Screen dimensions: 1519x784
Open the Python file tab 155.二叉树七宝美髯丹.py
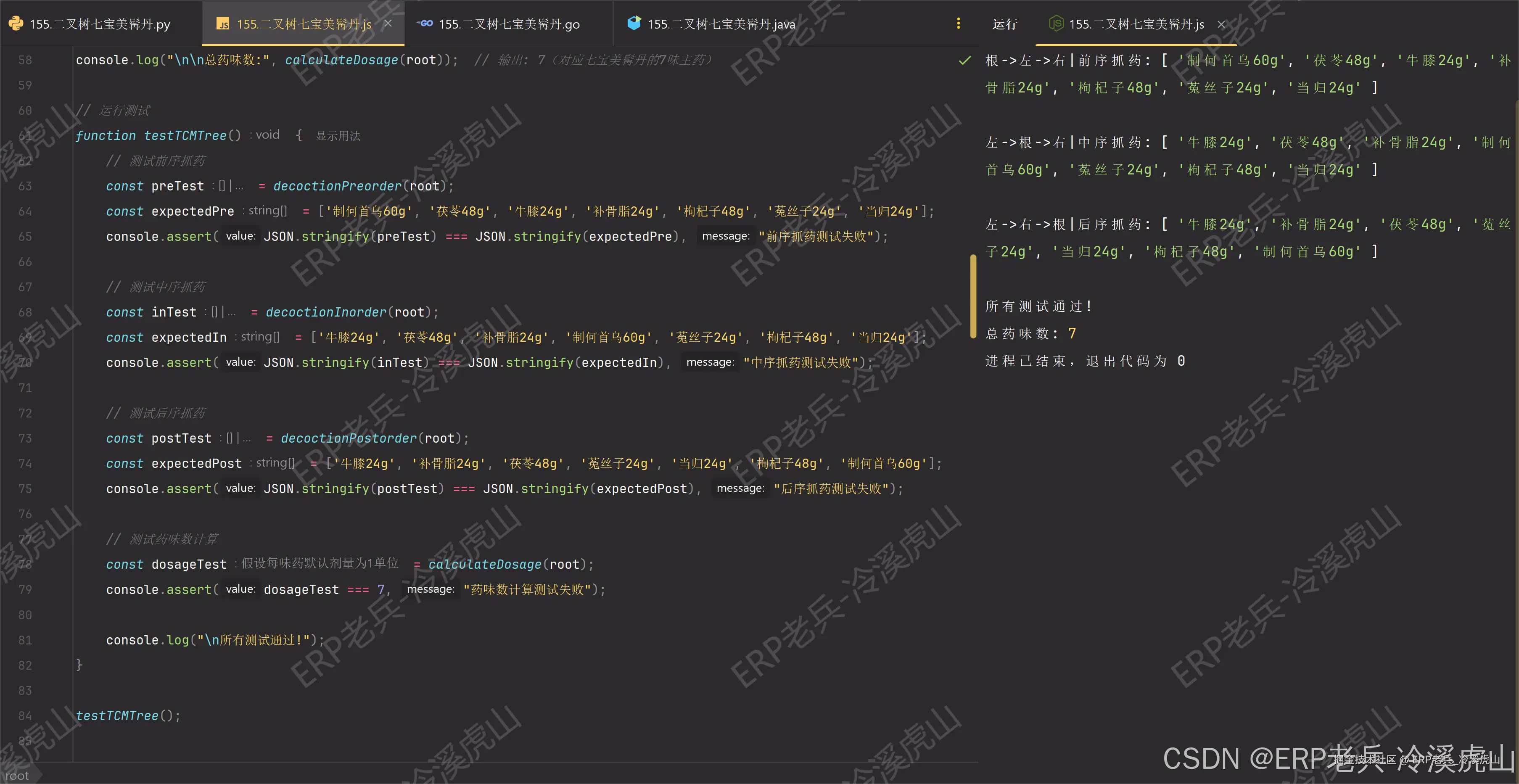(99, 24)
